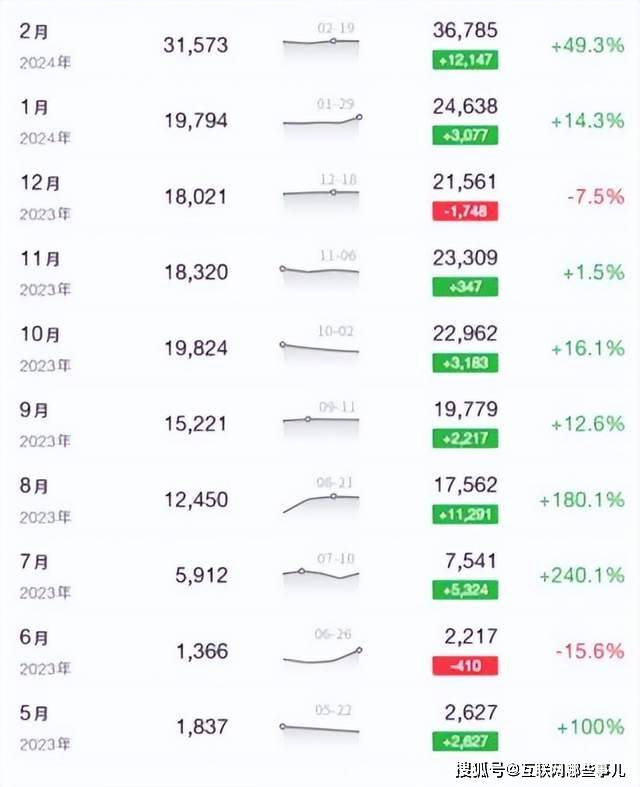Select the 02-19 sparkline chart marker
The width and height of the screenshot is (640, 787).
point(333,41)
